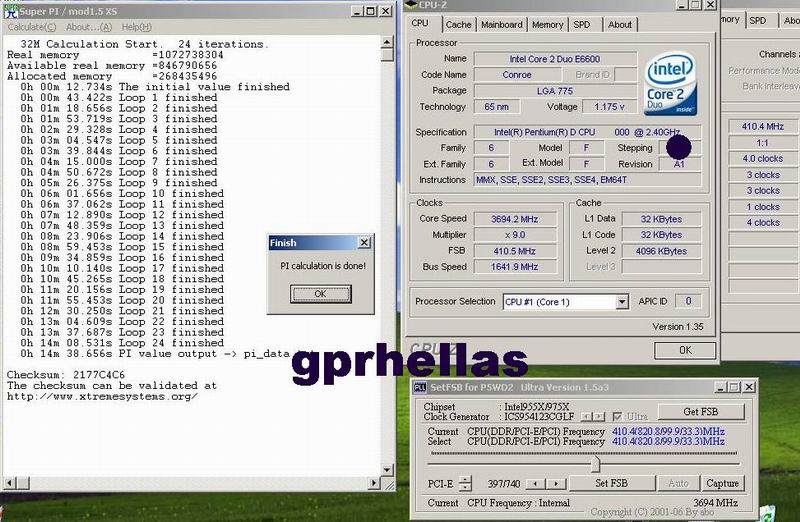The height and width of the screenshot is (522, 800).
Task: Click the SetFSB title bar PLL icon
Action: [420, 388]
